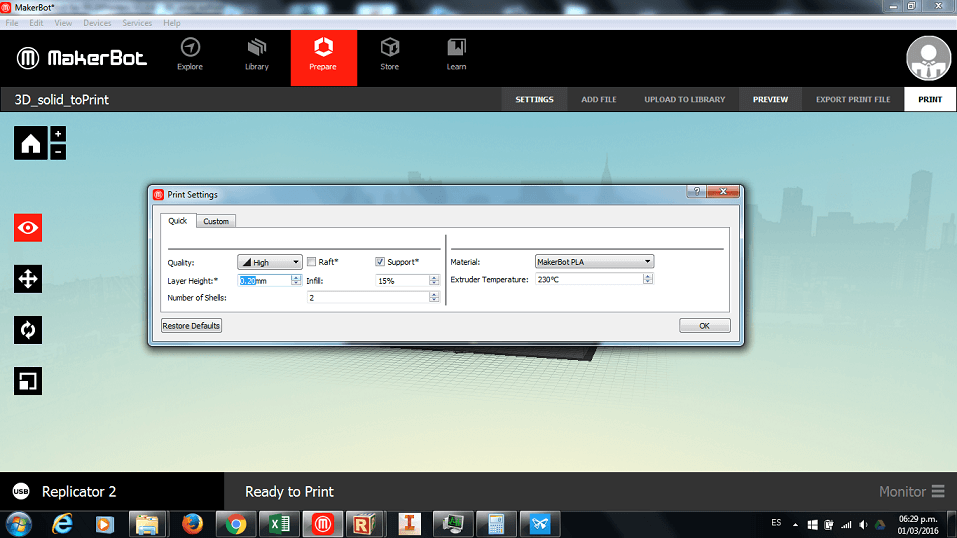Screen dimensions: 957x538
Task: Open the File menu
Action: [x=12, y=23]
